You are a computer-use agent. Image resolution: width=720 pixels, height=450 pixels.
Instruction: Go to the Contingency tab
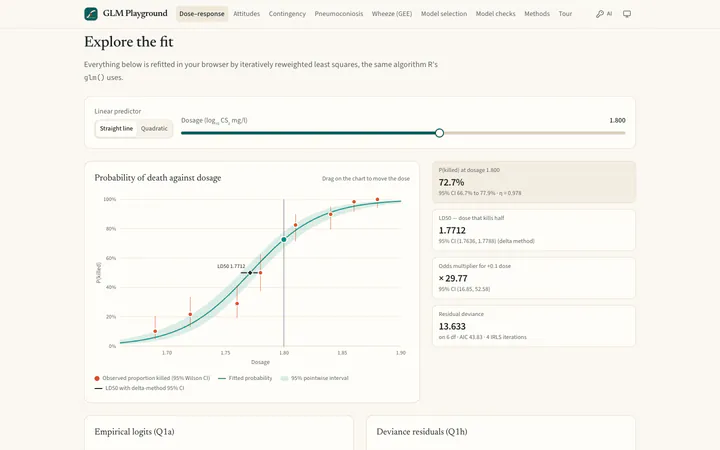tap(287, 14)
